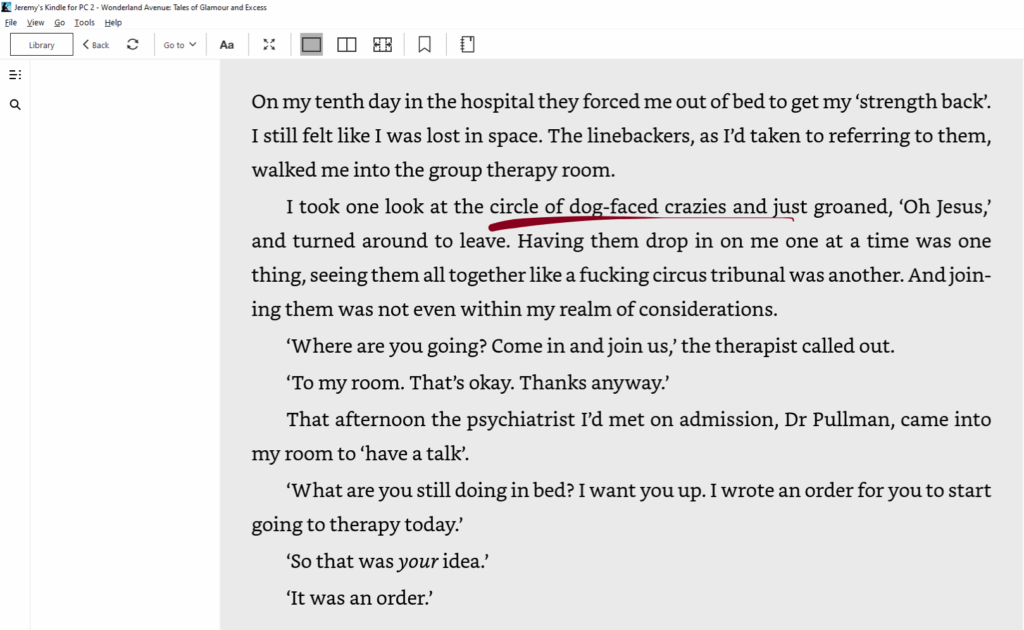Click the sync refresh icon
This screenshot has width=1024, height=630.
click(133, 45)
